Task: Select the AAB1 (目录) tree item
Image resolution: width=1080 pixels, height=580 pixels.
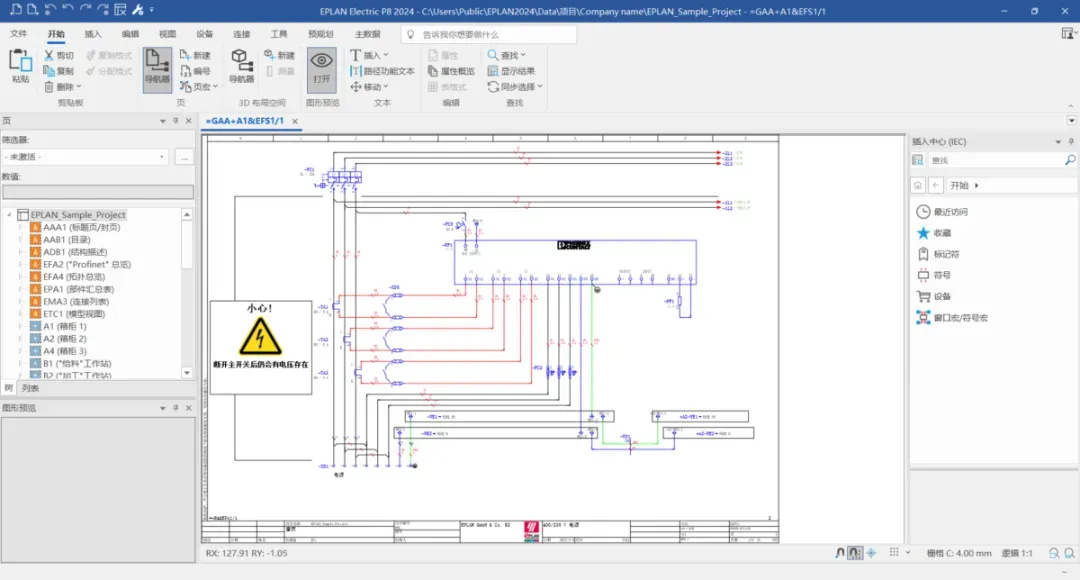Action: (66, 240)
